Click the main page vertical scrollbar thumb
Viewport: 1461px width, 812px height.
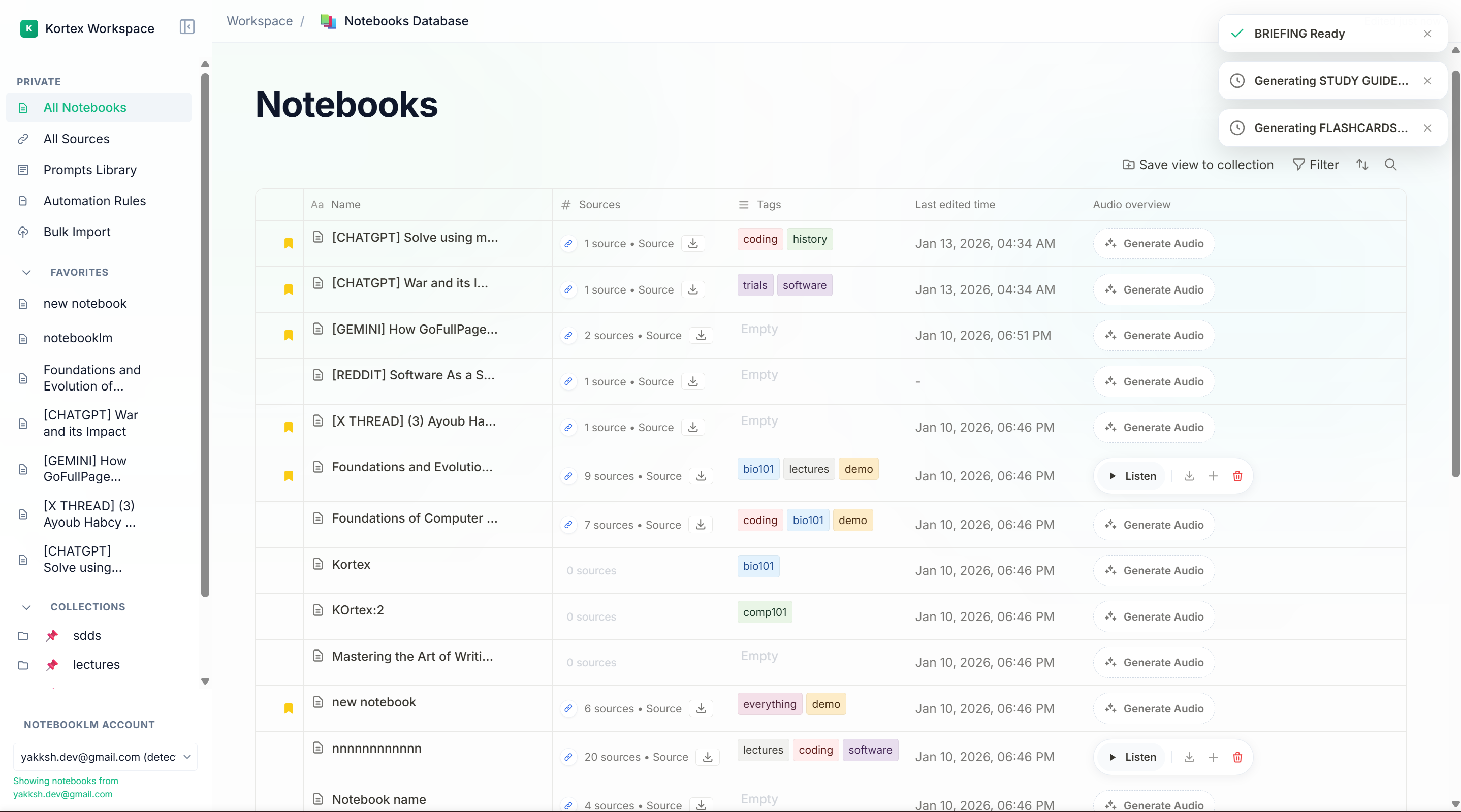[1455, 273]
